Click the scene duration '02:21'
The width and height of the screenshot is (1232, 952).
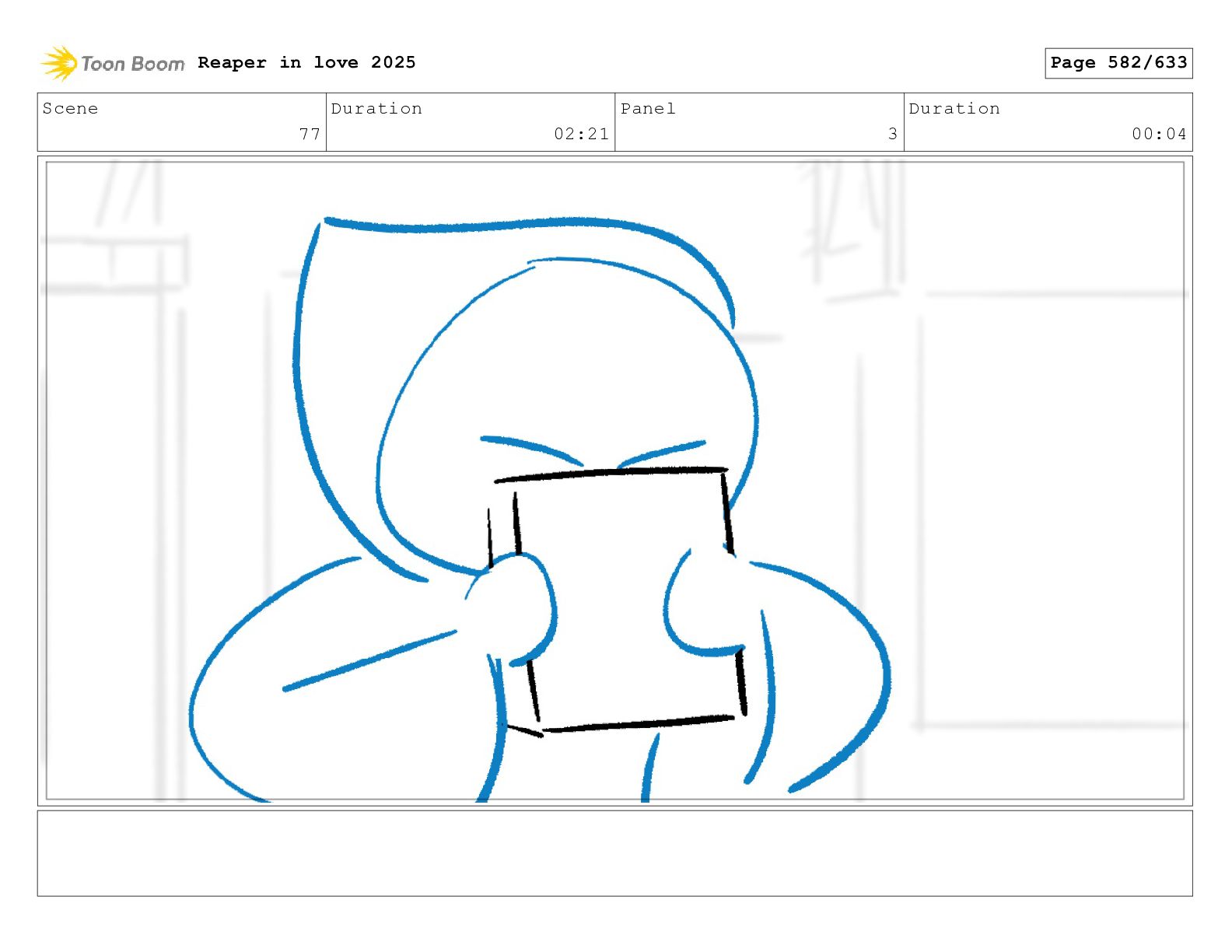[581, 134]
